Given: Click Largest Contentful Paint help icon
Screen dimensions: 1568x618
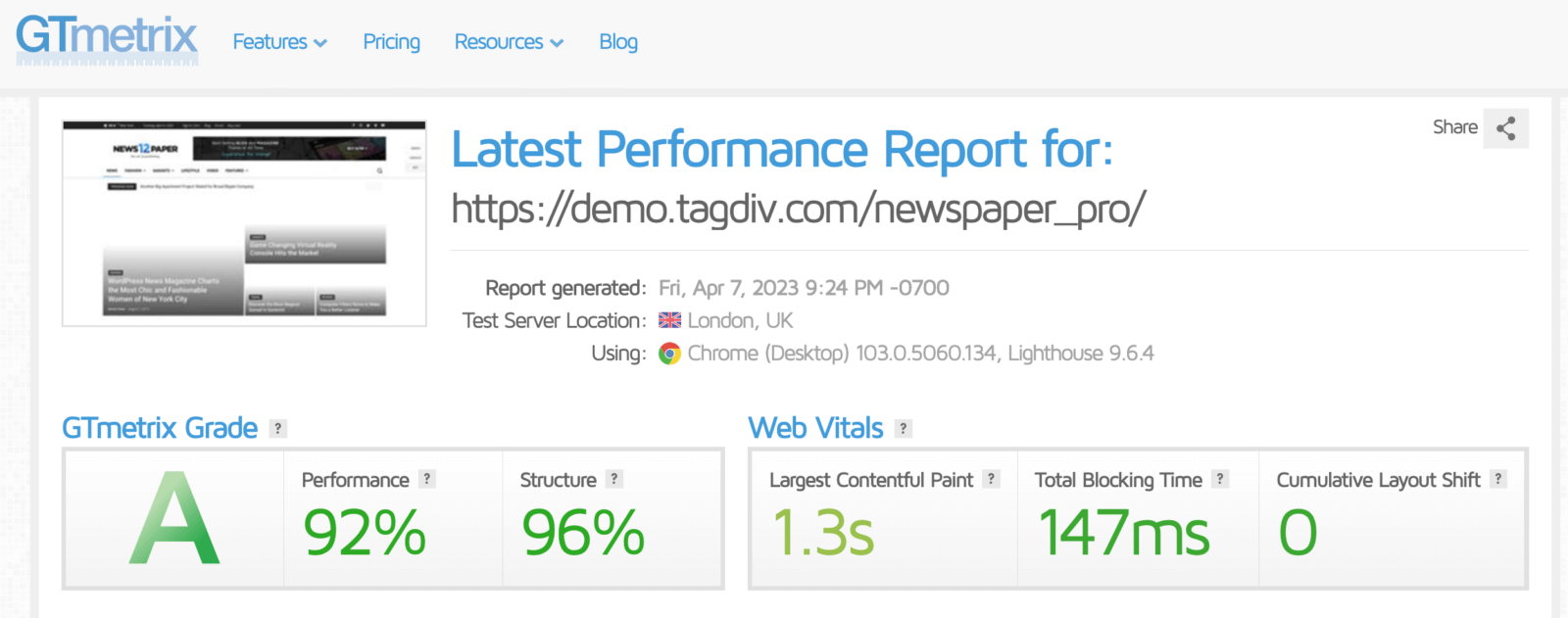Looking at the screenshot, I should tap(991, 479).
